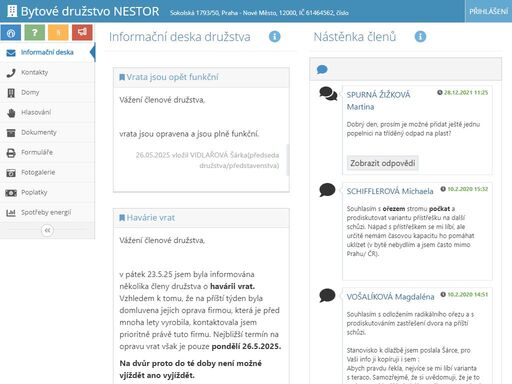
Task: Click the bold text pondělí 26.5.2025
Action: (x=246, y=346)
